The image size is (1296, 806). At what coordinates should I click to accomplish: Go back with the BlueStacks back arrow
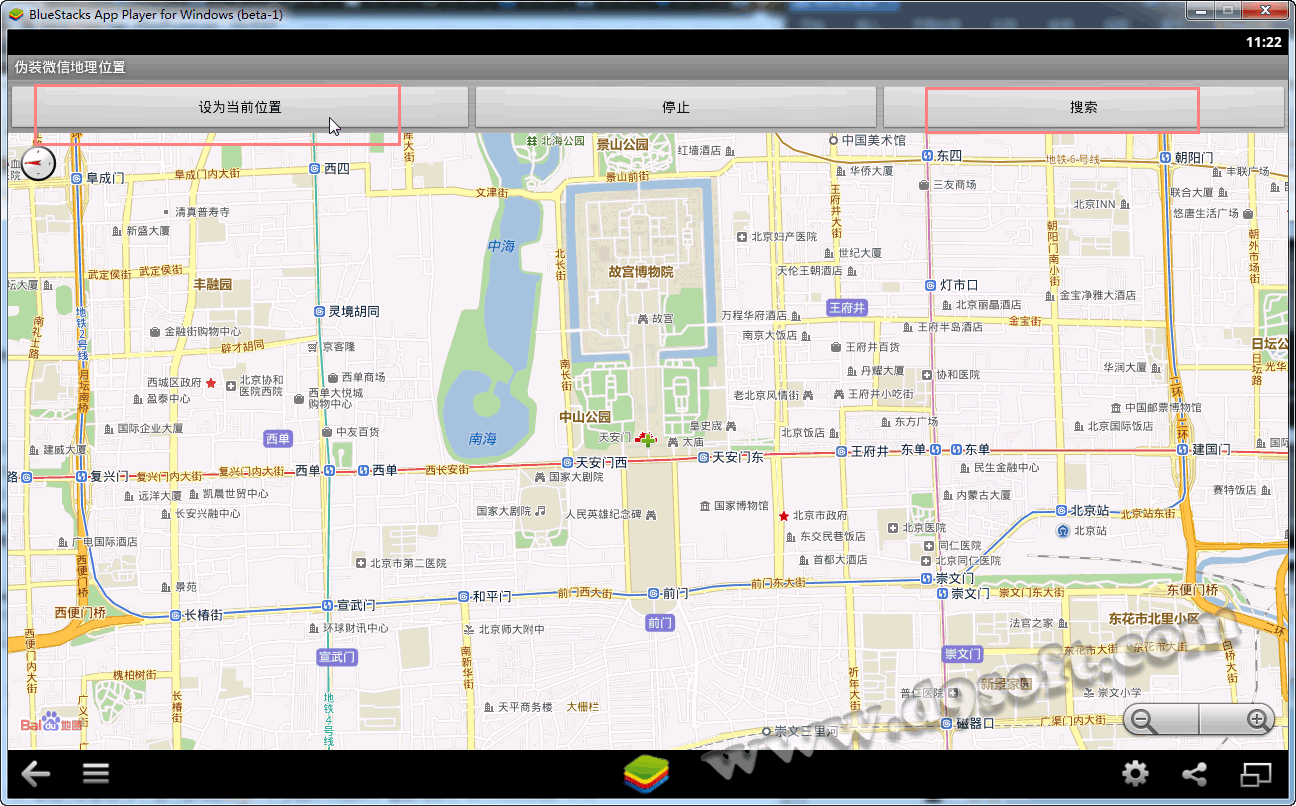pos(36,773)
